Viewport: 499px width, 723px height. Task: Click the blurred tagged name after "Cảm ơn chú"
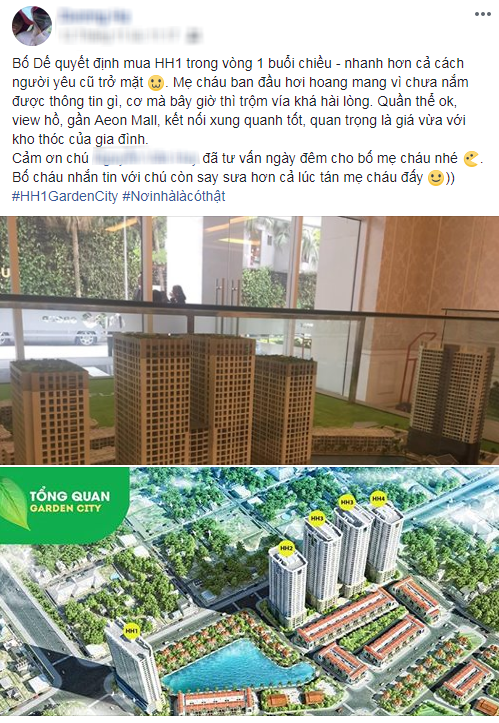click(x=145, y=158)
